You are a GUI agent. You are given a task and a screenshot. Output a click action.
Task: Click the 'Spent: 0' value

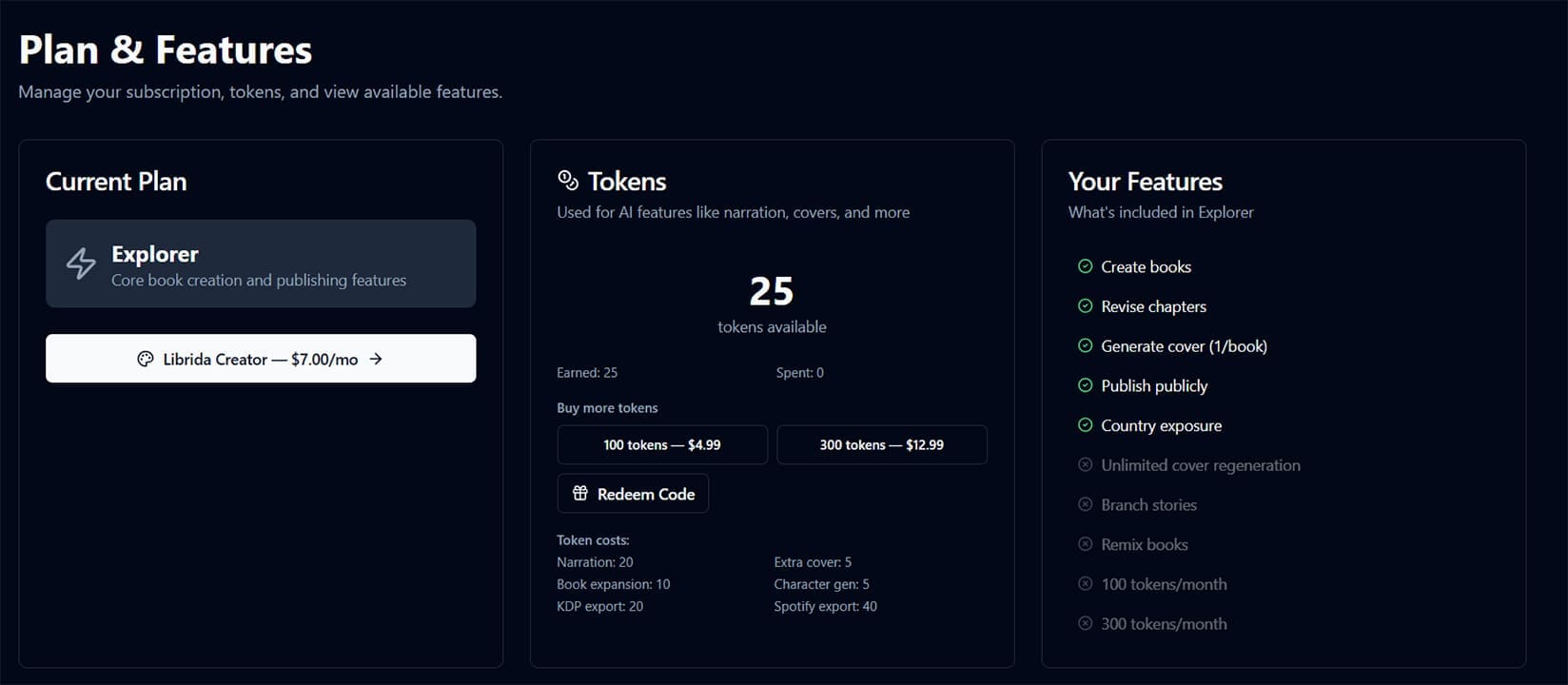tap(800, 373)
